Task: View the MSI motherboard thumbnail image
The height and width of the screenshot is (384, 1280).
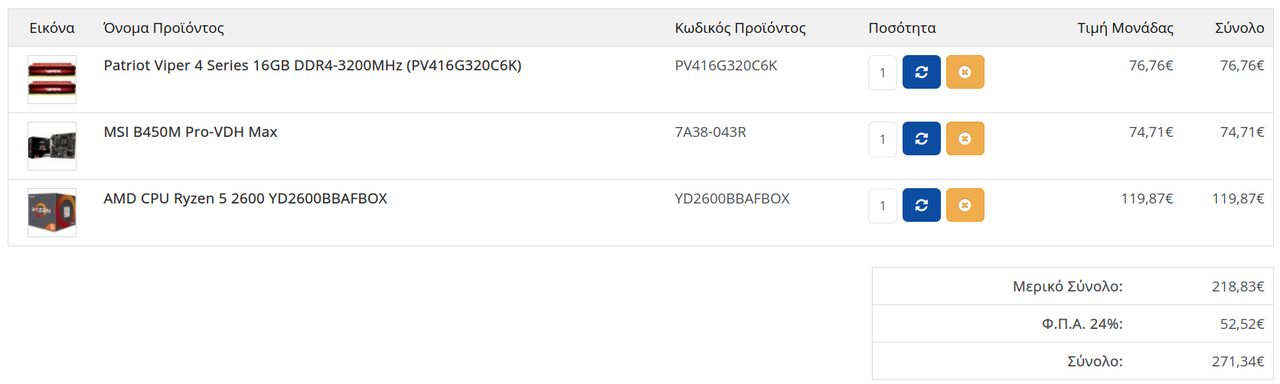Action: pyautogui.click(x=52, y=146)
